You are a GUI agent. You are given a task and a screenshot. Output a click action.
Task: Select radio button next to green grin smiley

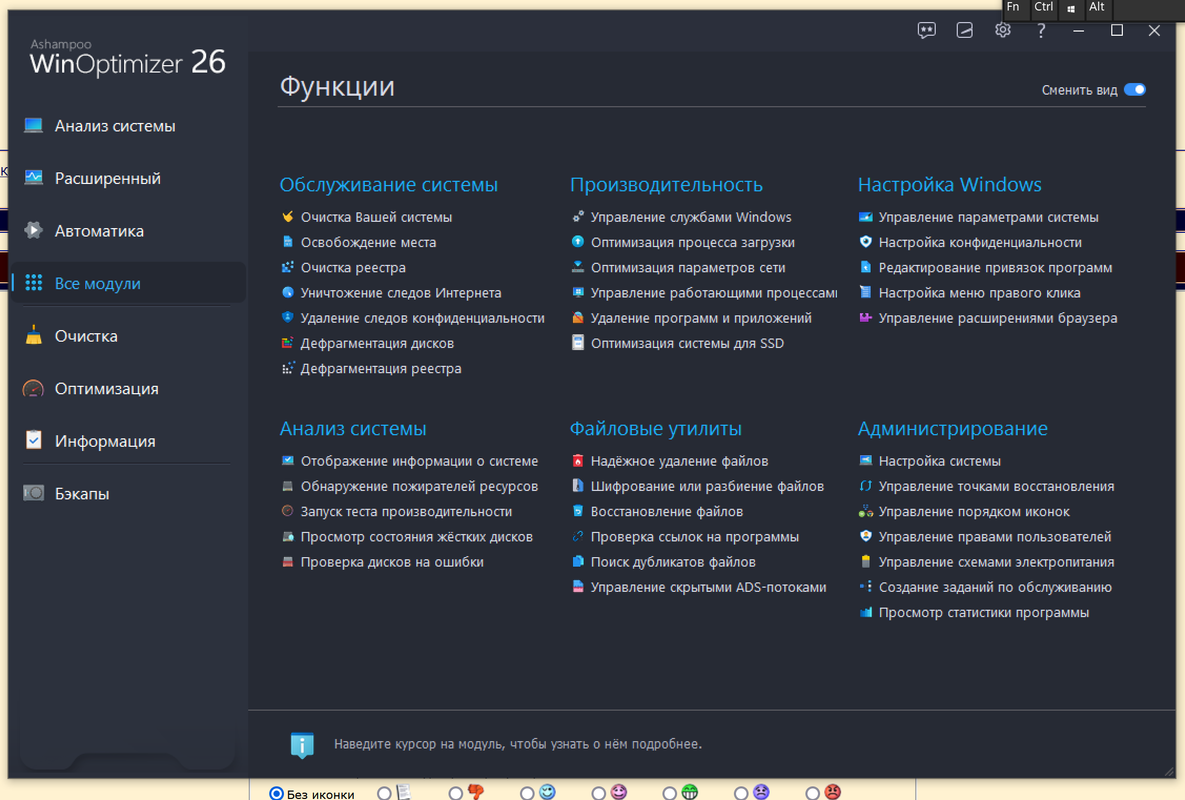click(x=670, y=793)
